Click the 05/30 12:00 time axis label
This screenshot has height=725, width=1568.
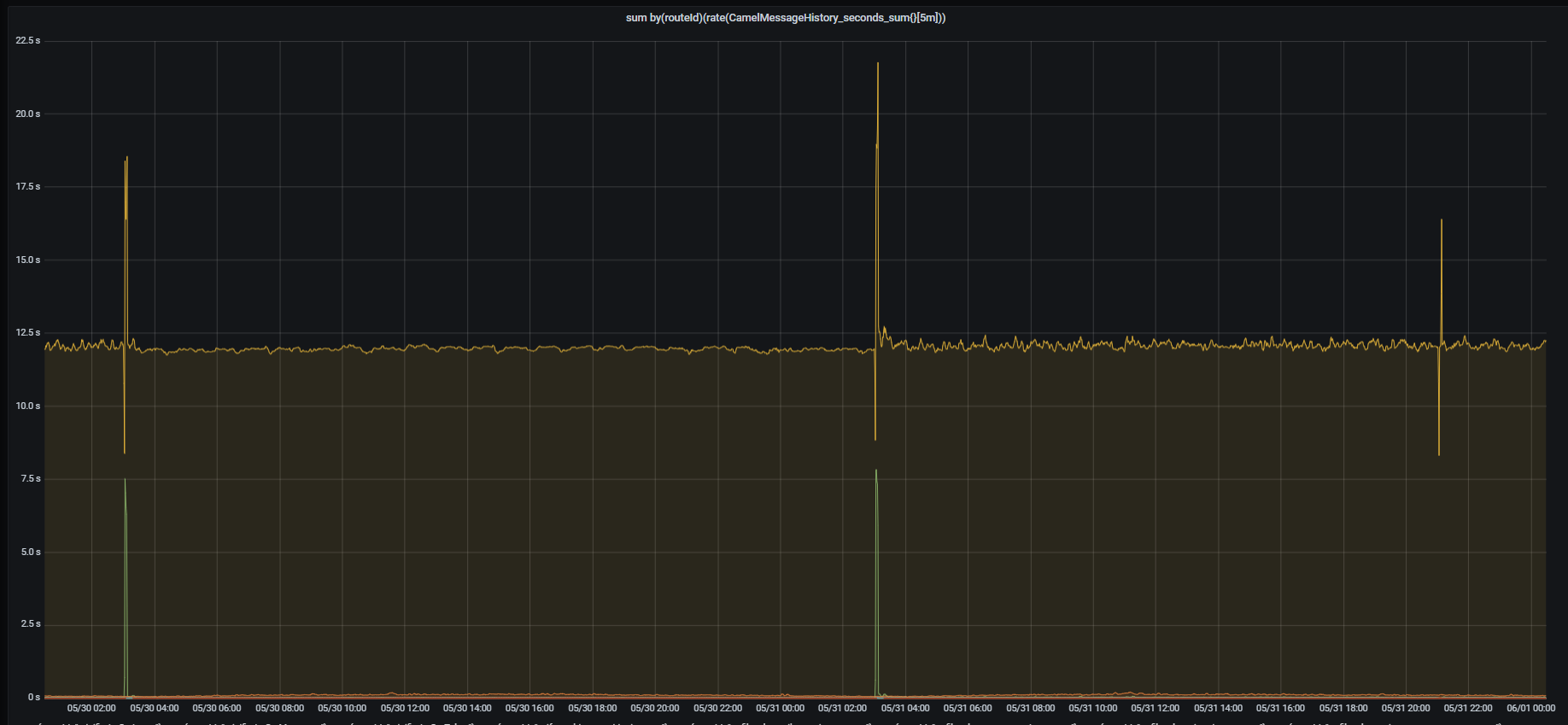pos(405,708)
